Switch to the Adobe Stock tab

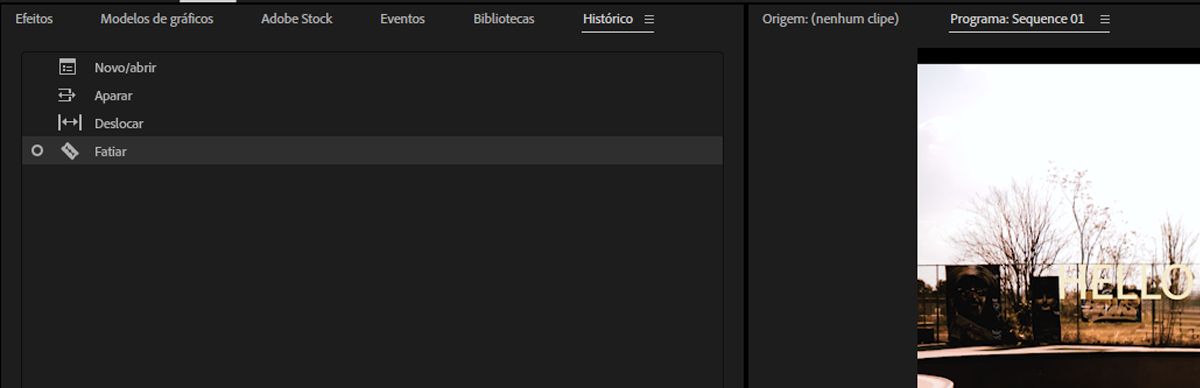pyautogui.click(x=297, y=19)
